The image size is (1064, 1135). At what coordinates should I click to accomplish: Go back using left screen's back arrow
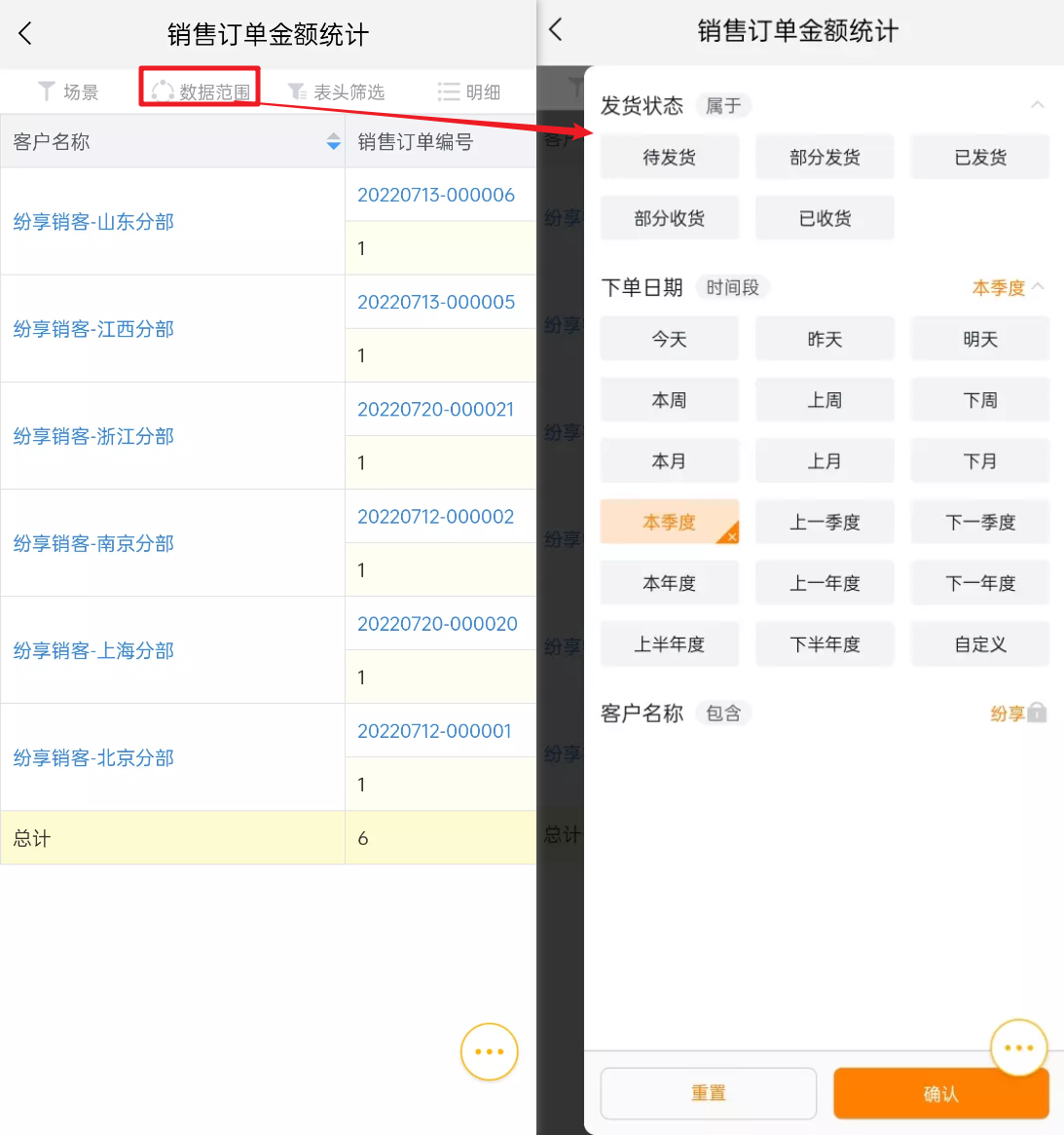point(24,33)
